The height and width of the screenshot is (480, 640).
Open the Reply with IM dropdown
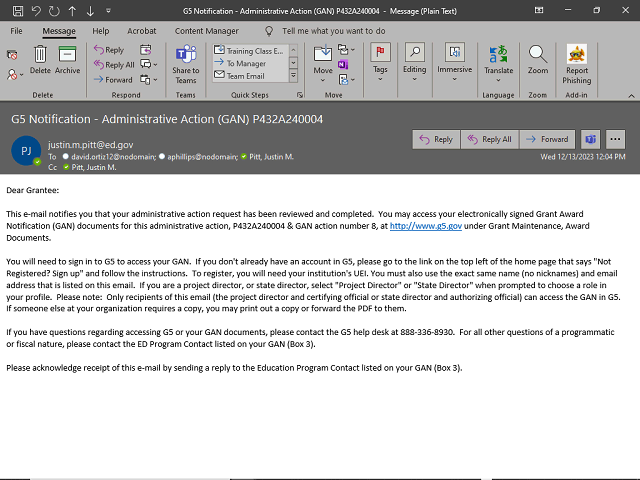pos(149,64)
